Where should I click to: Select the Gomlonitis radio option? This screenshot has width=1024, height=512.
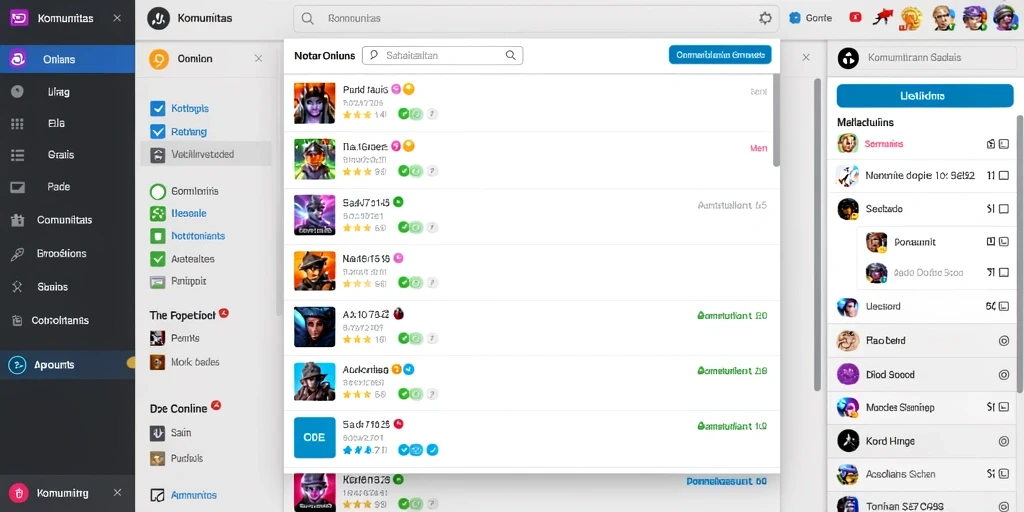pyautogui.click(x=157, y=191)
